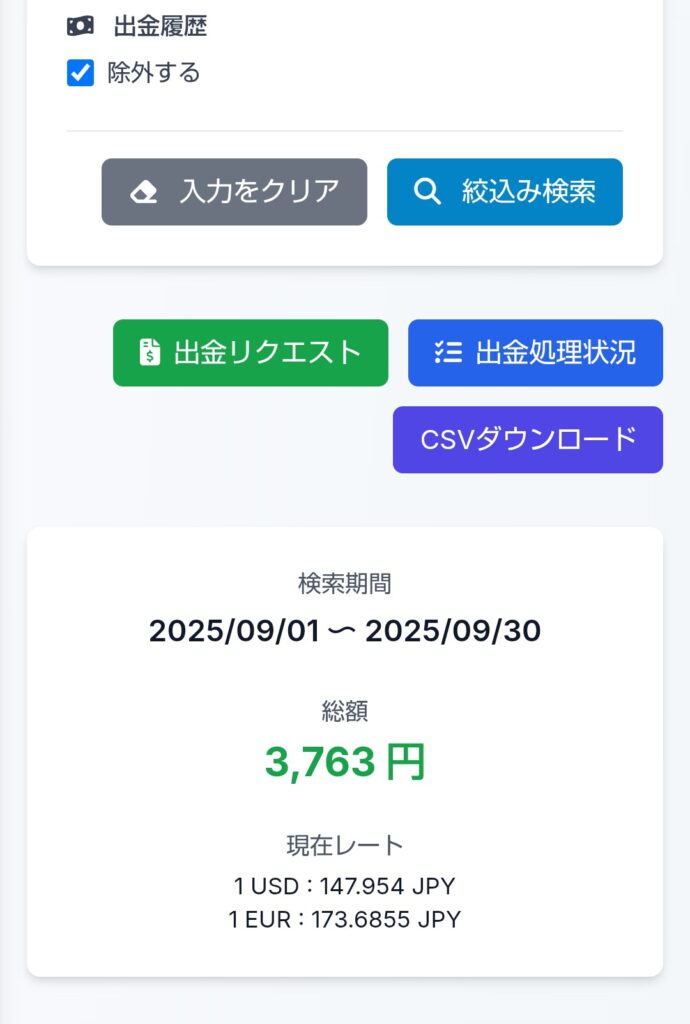Click the invoice dollar icon on the green button

[x=149, y=352]
